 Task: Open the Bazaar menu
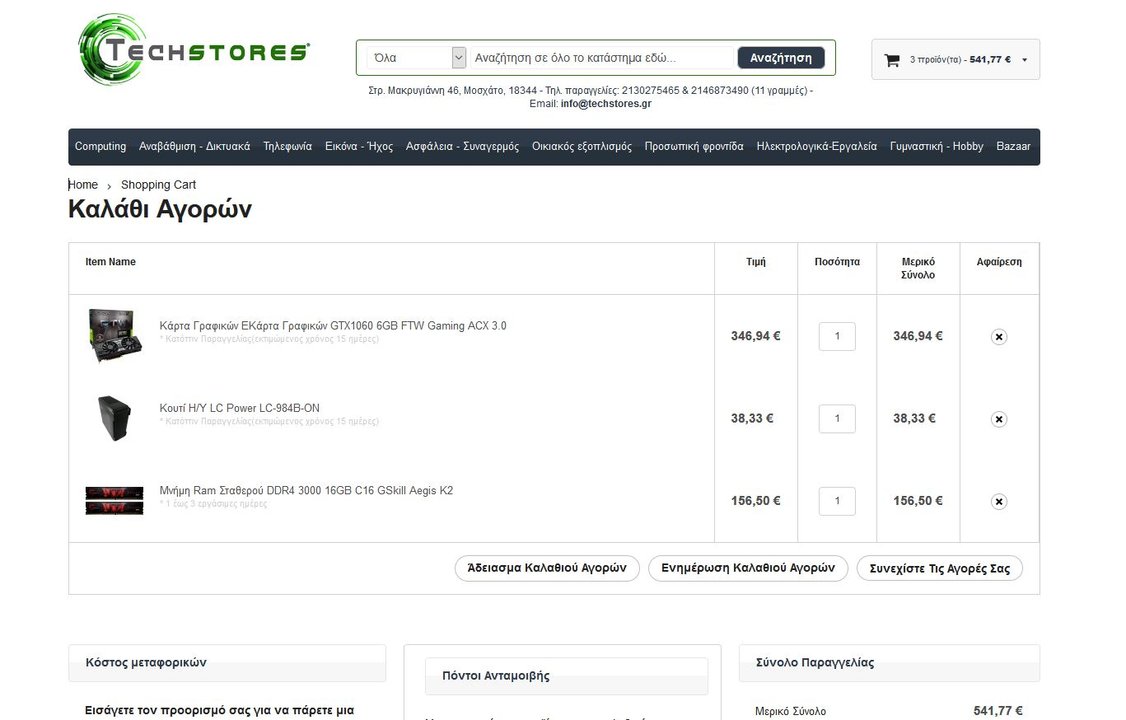[x=1013, y=146]
